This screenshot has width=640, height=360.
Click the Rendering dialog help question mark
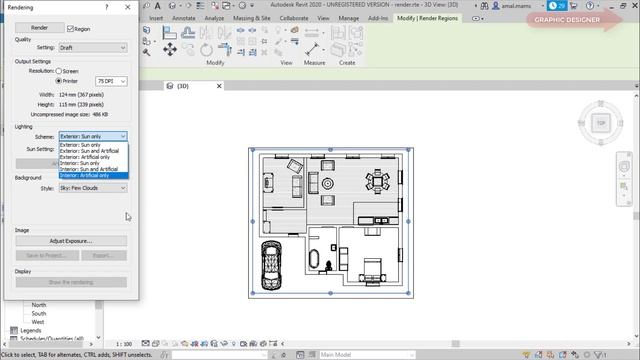pos(107,7)
